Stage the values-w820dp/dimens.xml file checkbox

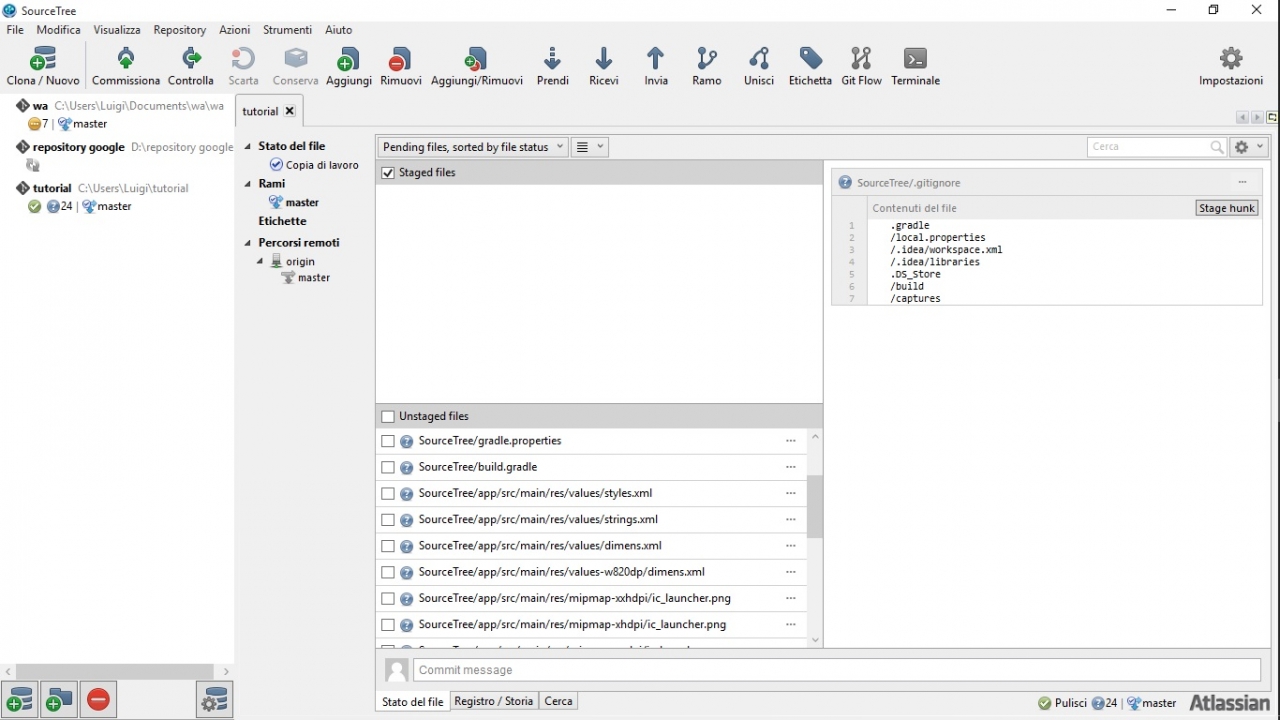pos(388,572)
